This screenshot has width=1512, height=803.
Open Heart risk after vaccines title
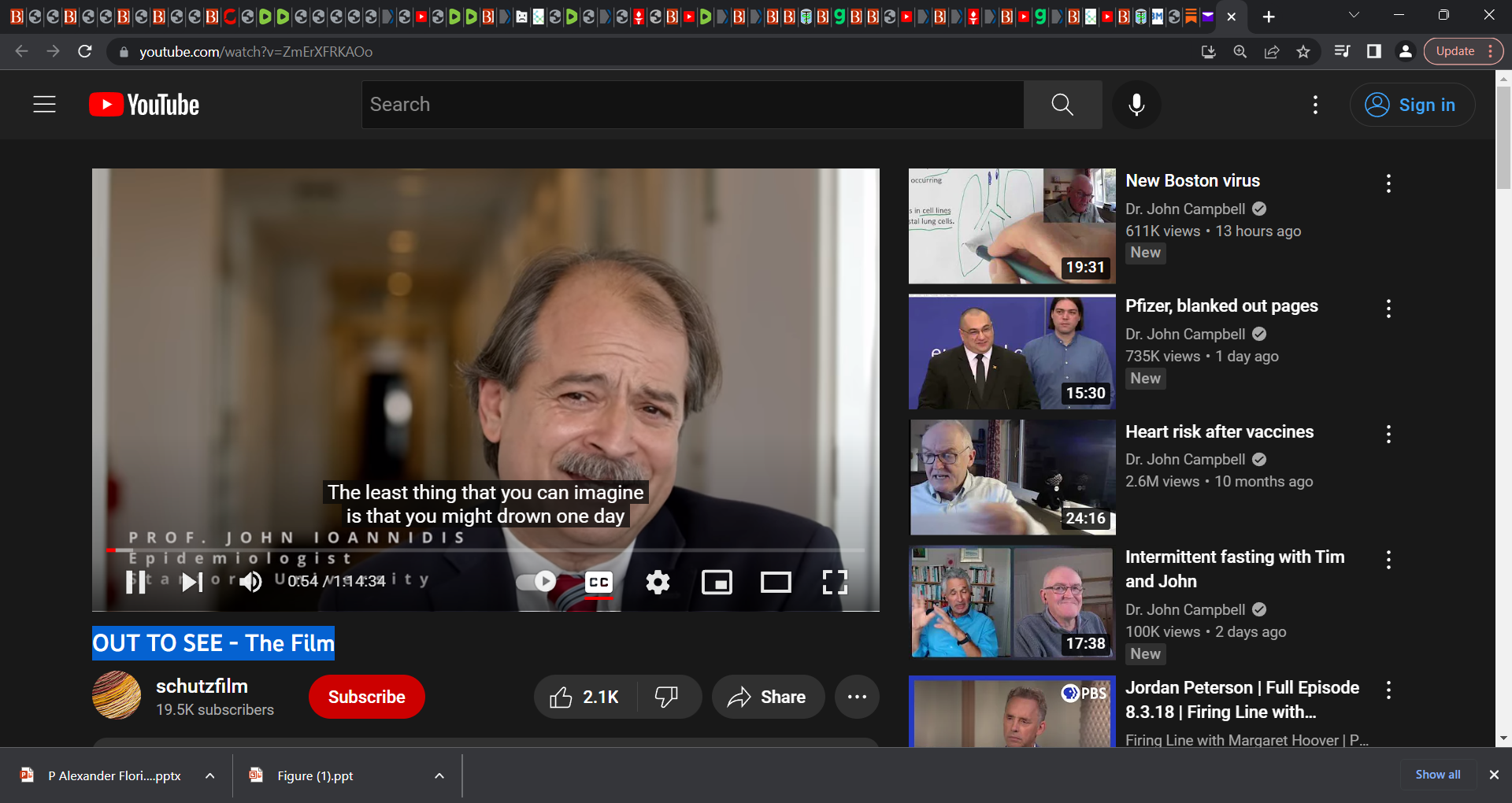(x=1219, y=431)
